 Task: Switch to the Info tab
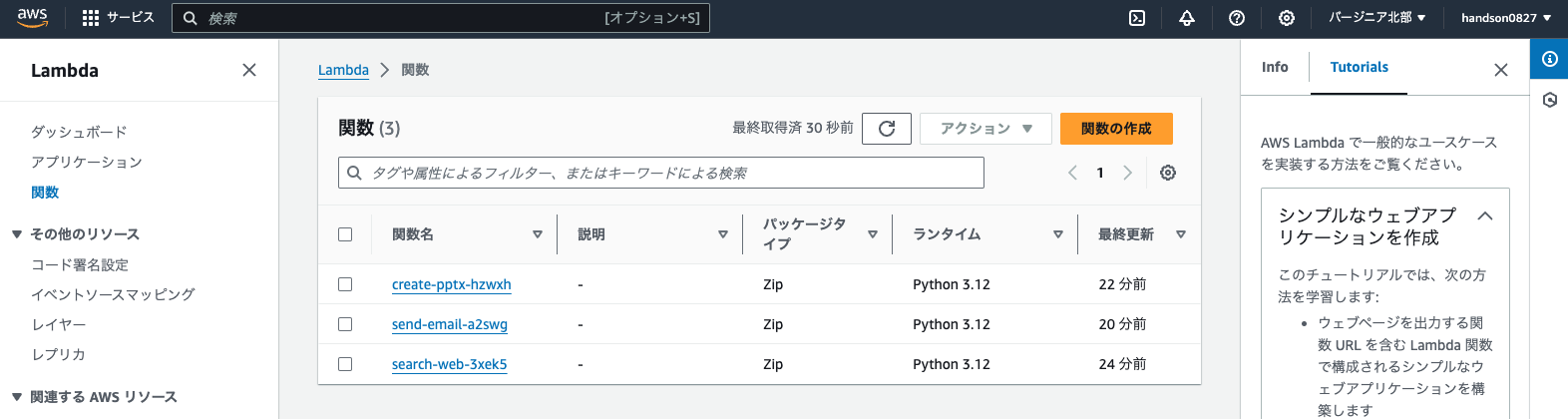click(1275, 67)
